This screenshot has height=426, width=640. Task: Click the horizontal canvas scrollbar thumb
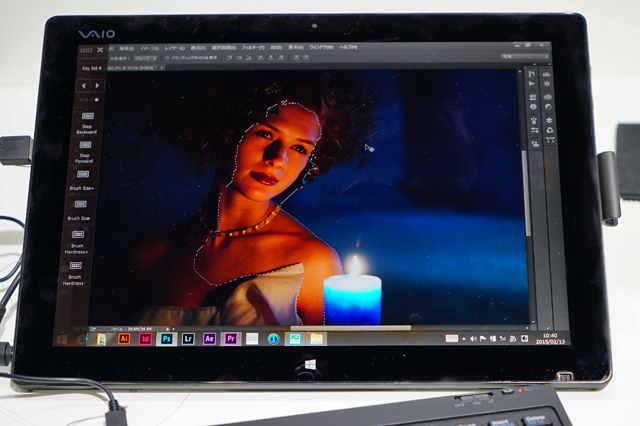[350, 328]
